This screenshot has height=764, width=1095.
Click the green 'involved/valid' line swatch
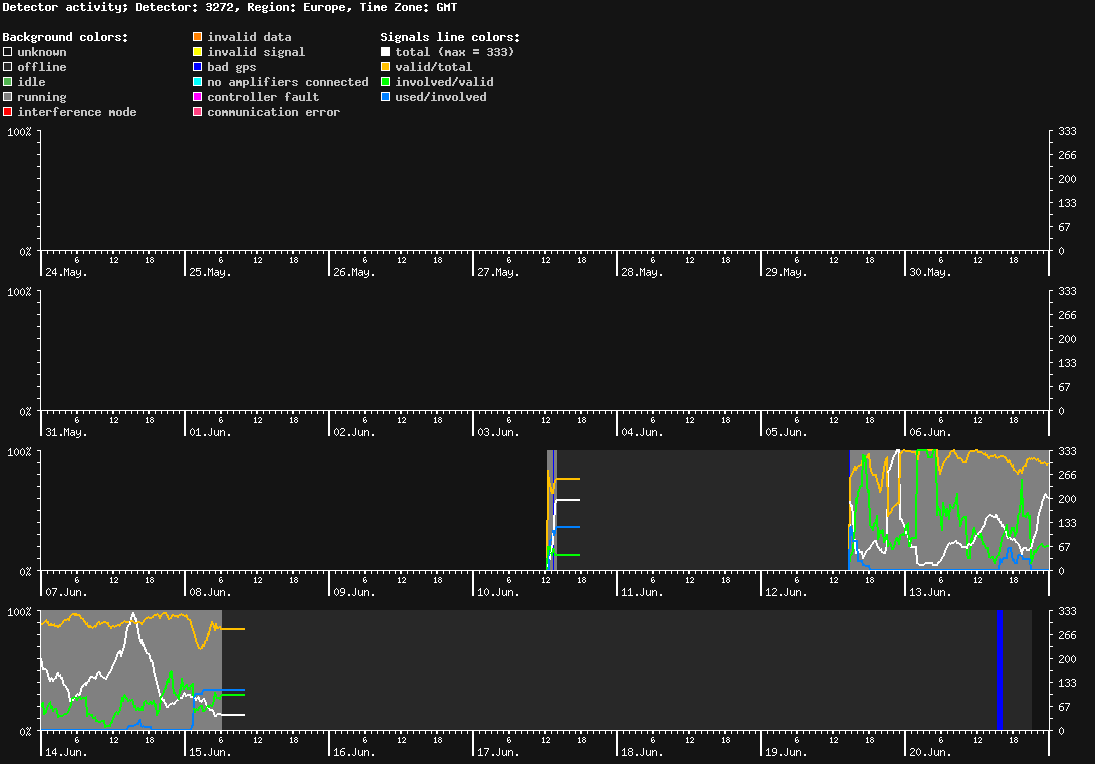[x=385, y=82]
